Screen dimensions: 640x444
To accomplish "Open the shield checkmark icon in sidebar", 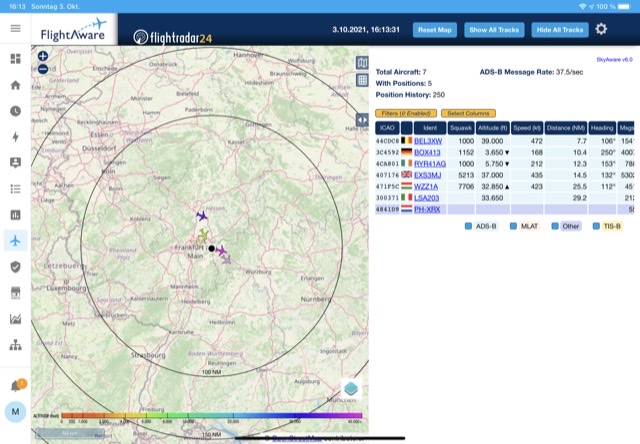I will 16,267.
